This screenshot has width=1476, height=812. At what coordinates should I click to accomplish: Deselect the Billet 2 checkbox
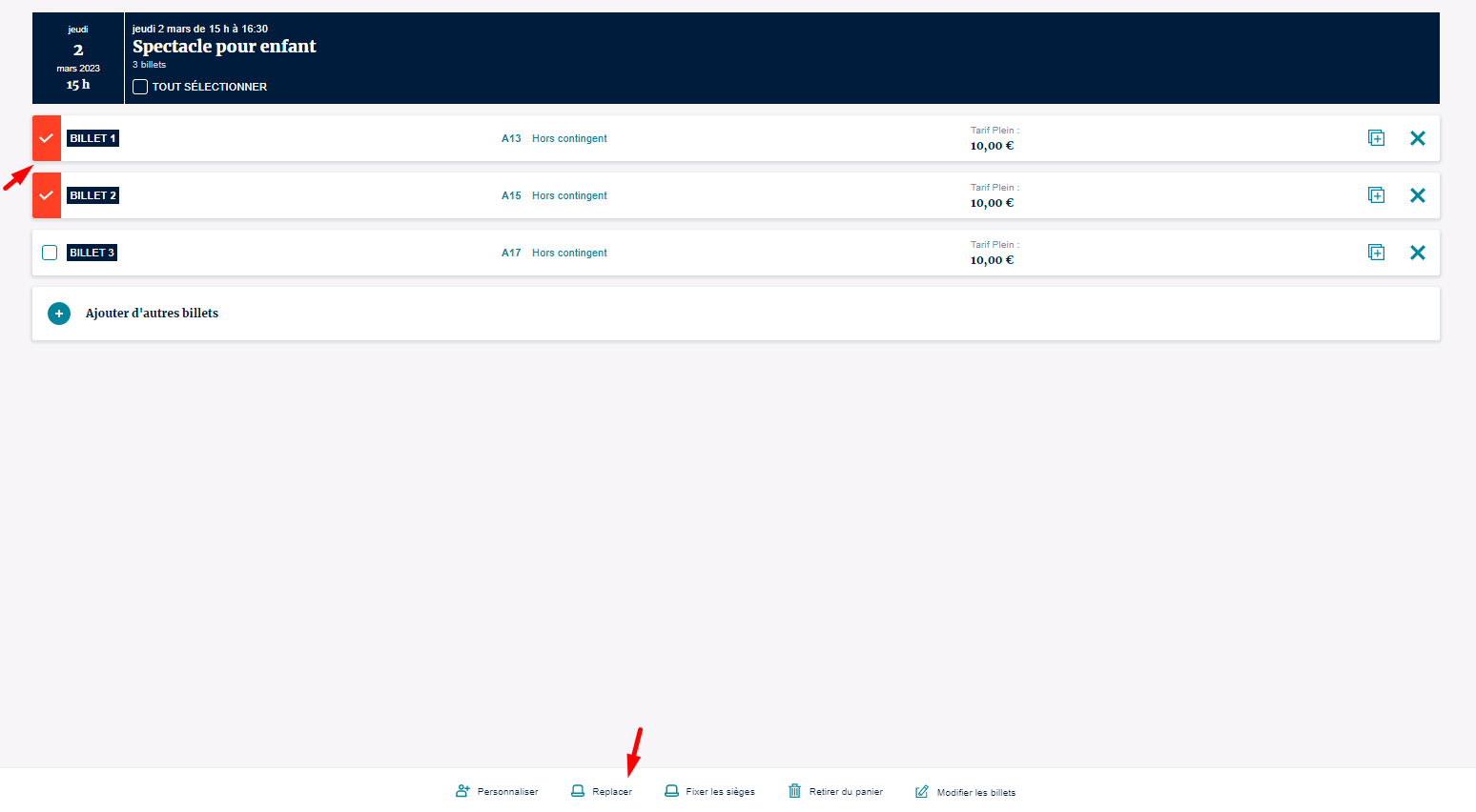point(47,195)
